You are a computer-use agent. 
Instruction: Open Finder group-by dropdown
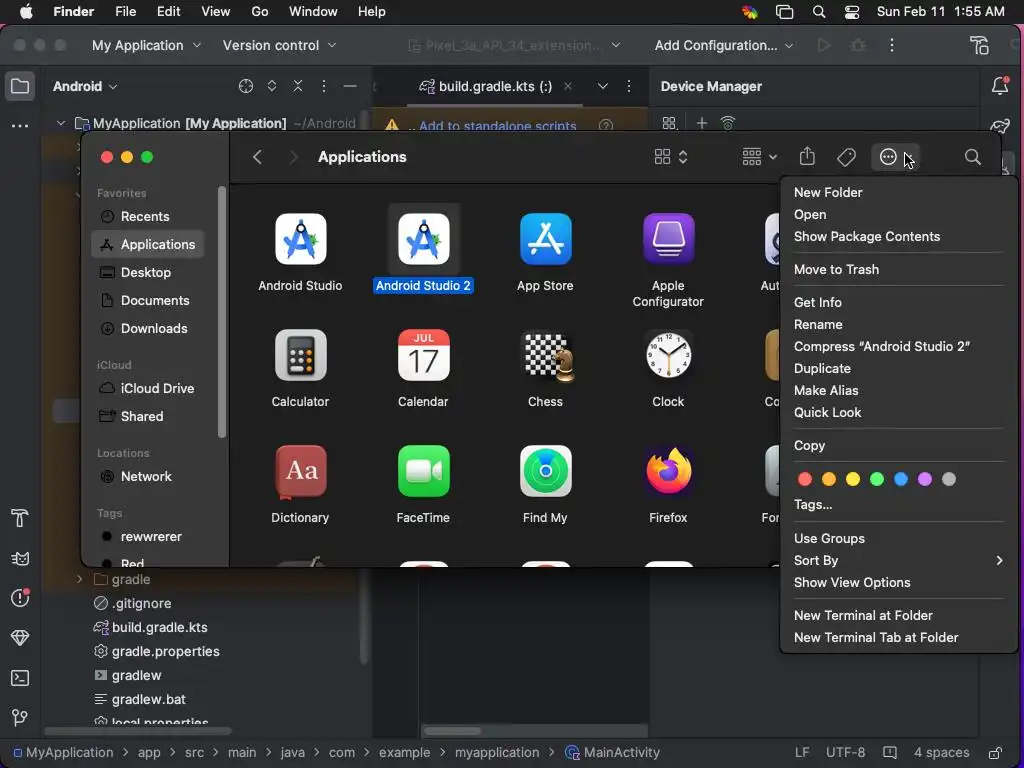(760, 157)
